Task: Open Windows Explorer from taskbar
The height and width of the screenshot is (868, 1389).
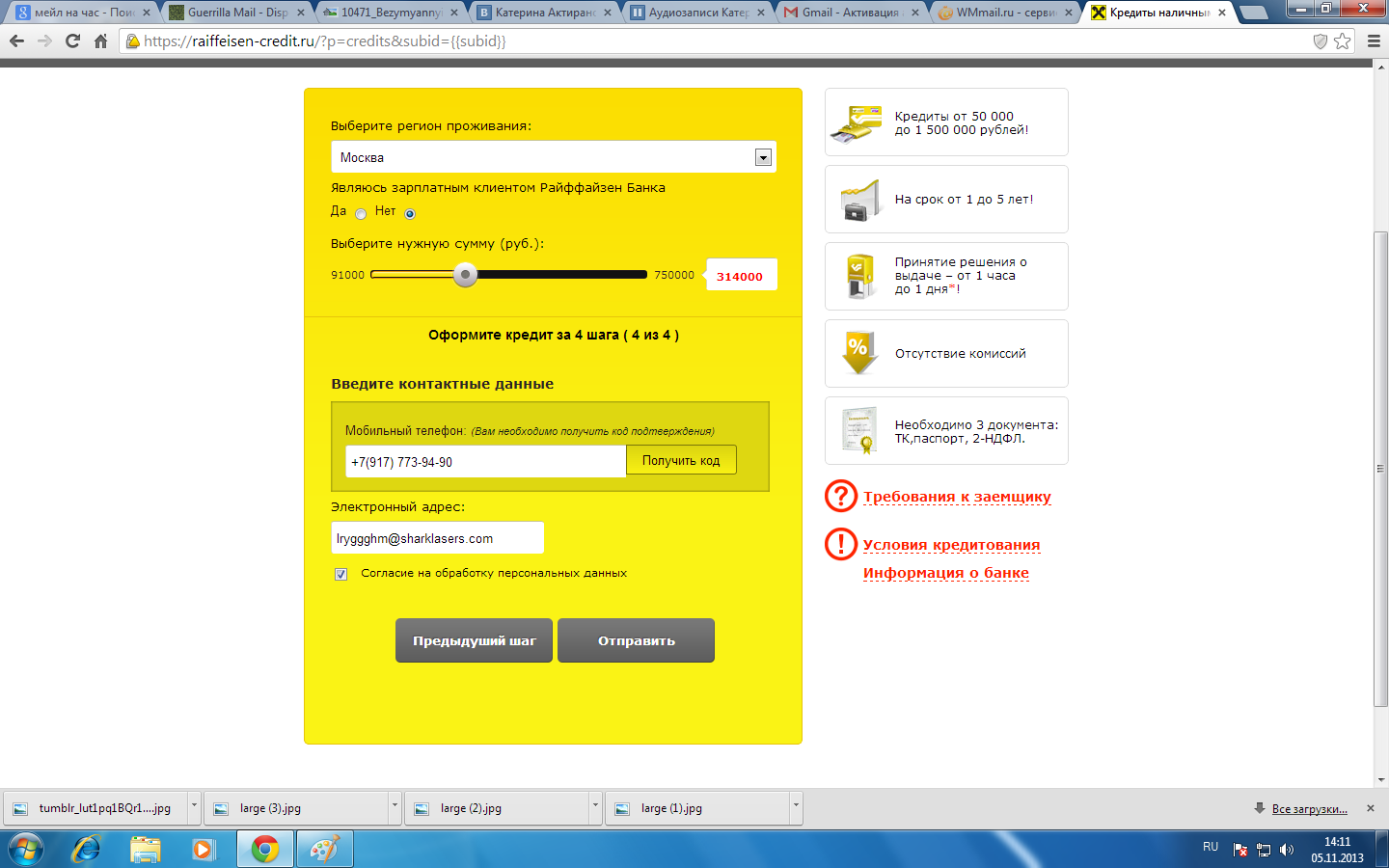Action: pos(146,850)
